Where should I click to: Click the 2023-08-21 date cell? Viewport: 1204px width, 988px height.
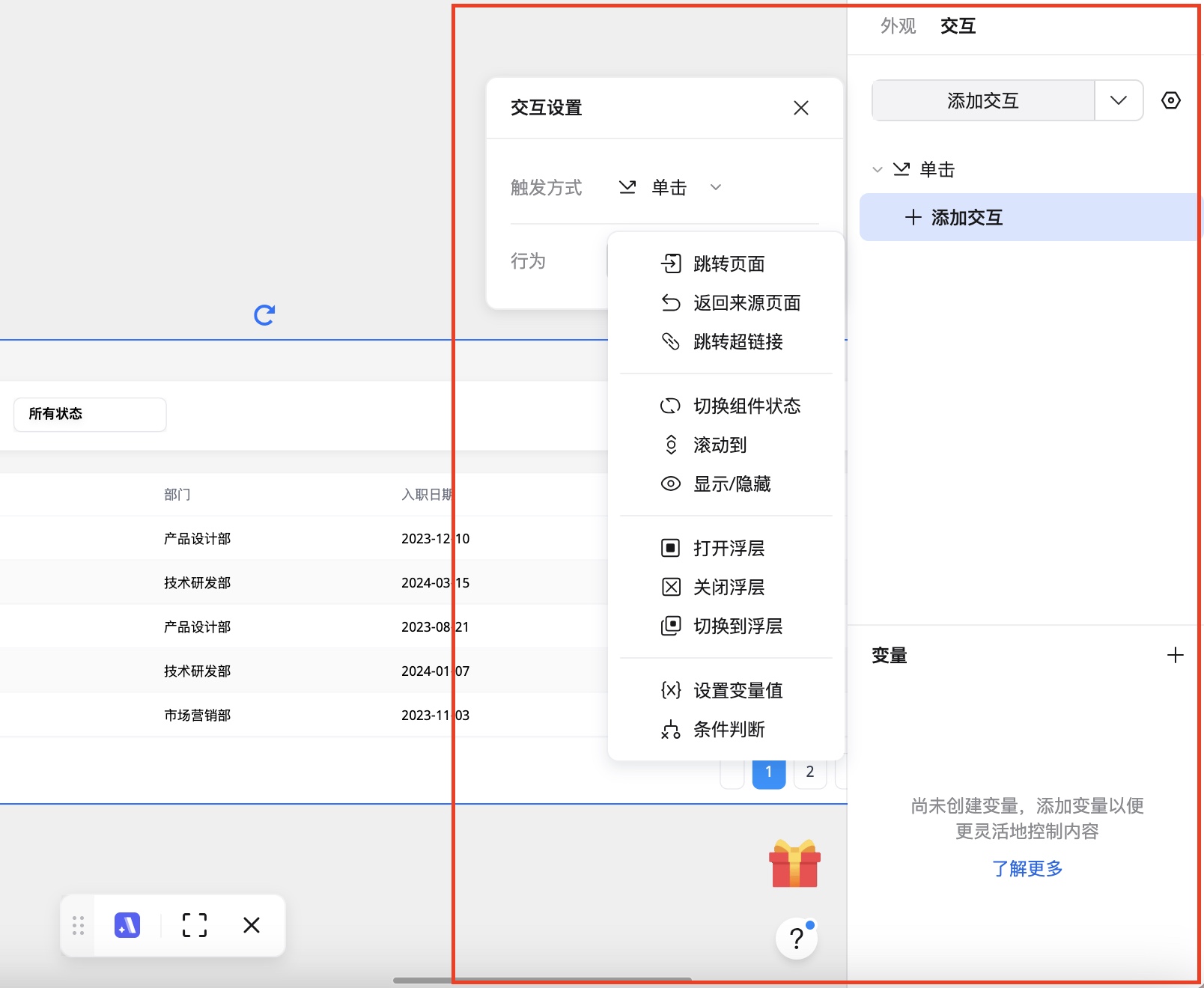[x=435, y=627]
